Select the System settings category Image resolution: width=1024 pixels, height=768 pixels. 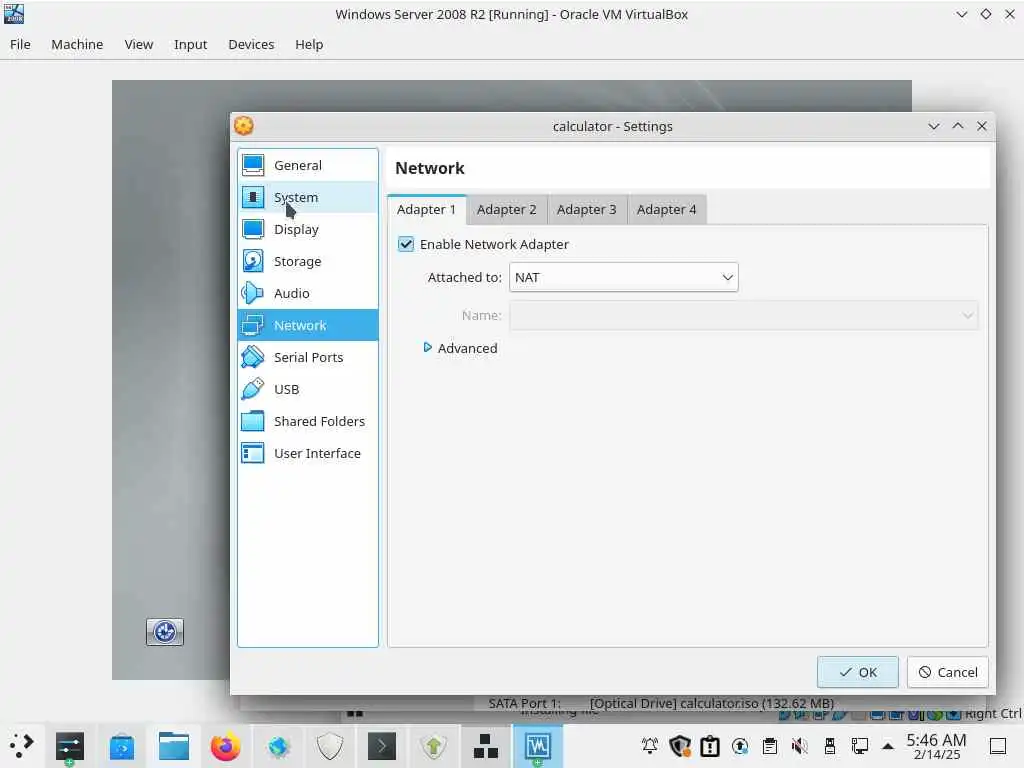pos(308,197)
